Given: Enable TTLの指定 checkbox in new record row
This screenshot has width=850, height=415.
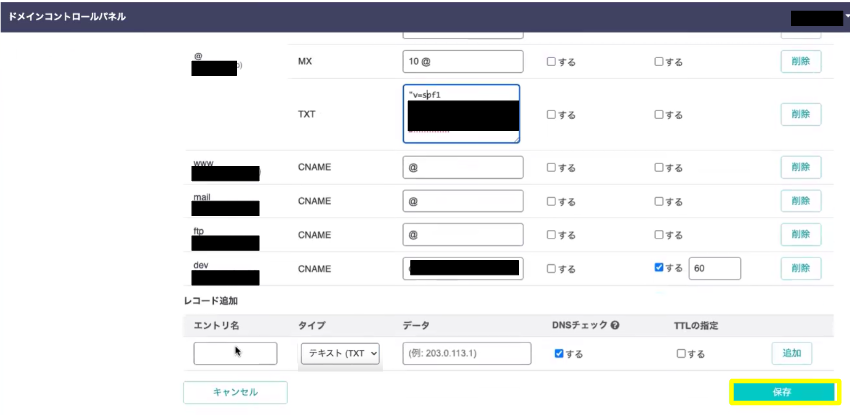Looking at the screenshot, I should (681, 353).
